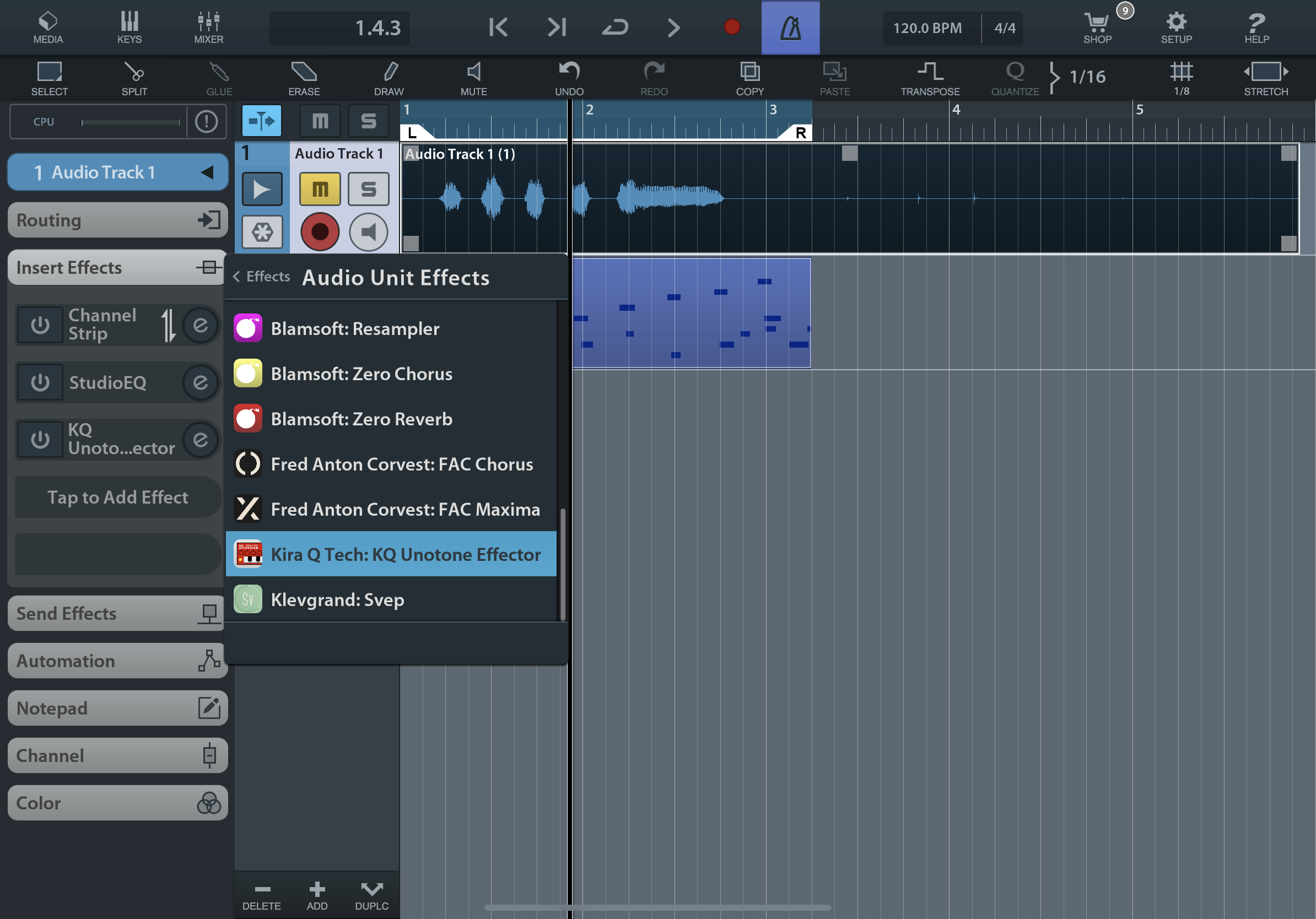Record-arm Audio Track 1
The width and height of the screenshot is (1316, 919).
pos(320,232)
